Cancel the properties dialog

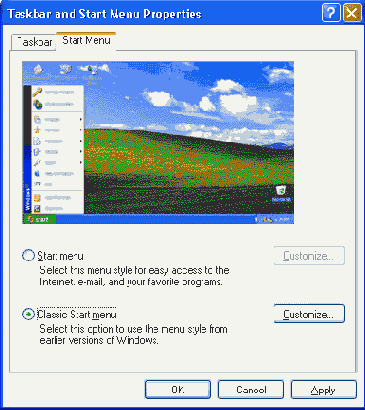click(x=251, y=389)
